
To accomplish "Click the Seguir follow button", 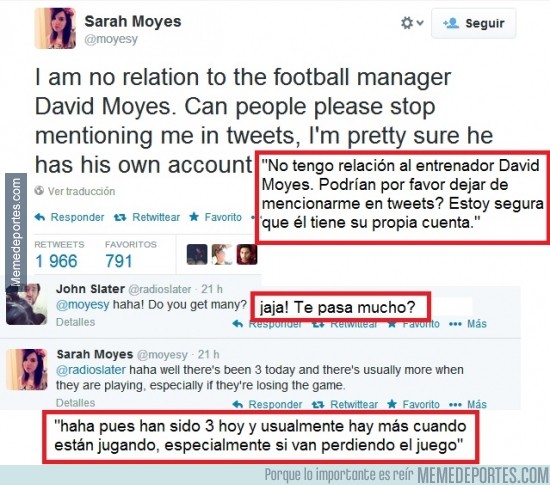I will point(474,23).
